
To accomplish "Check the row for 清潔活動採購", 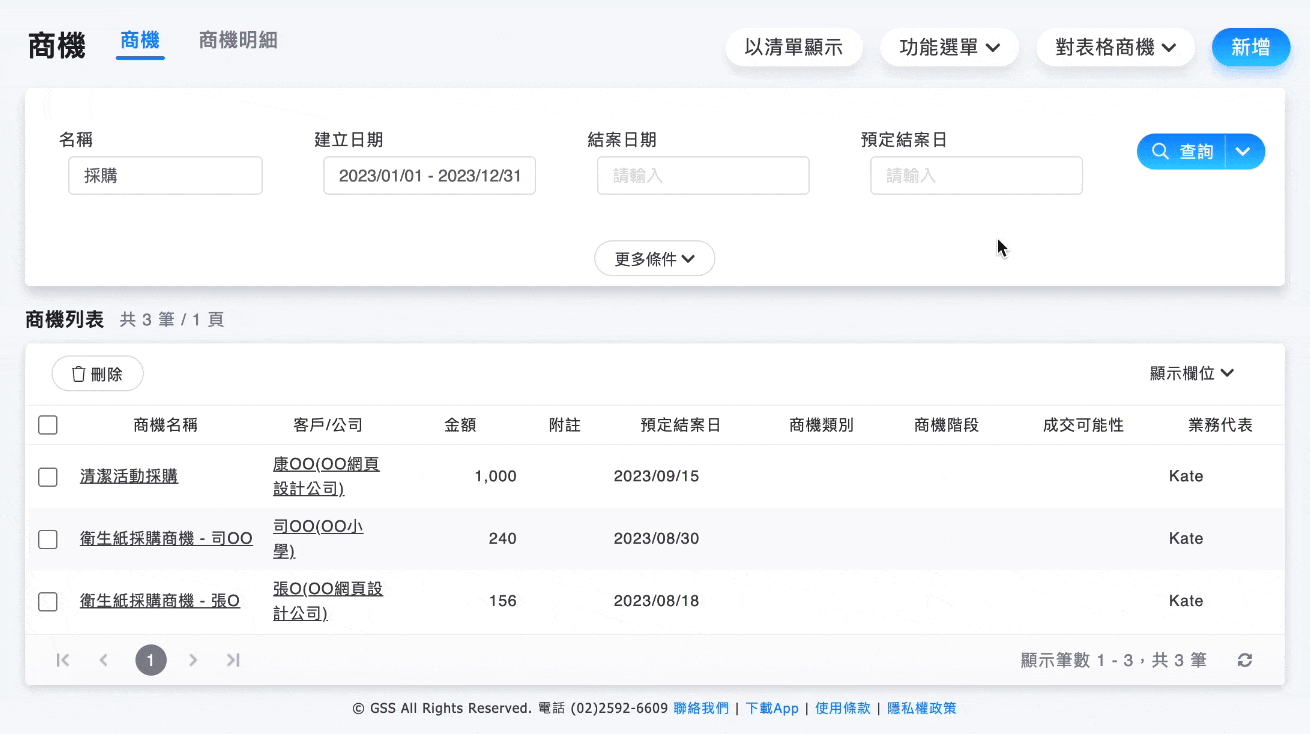I will click(47, 477).
